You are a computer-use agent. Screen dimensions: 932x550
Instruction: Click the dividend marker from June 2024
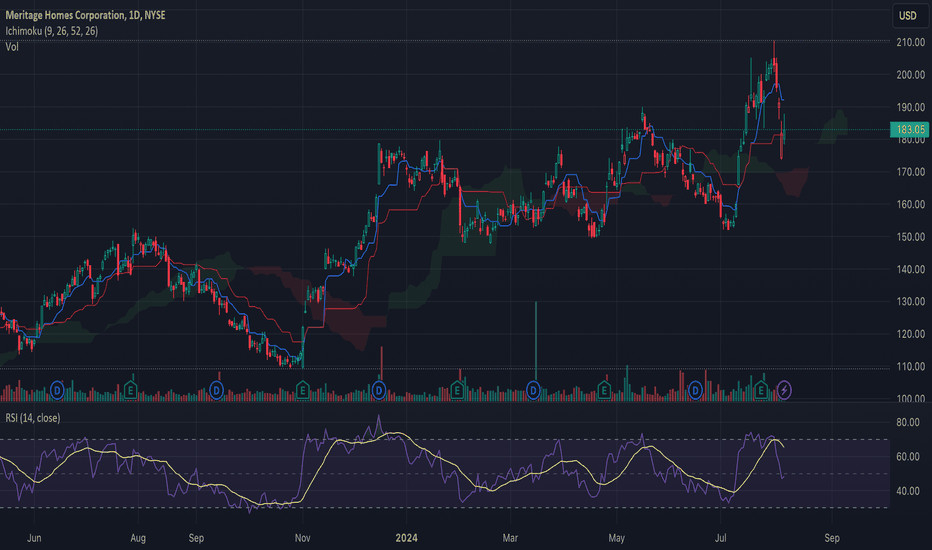(x=695, y=391)
